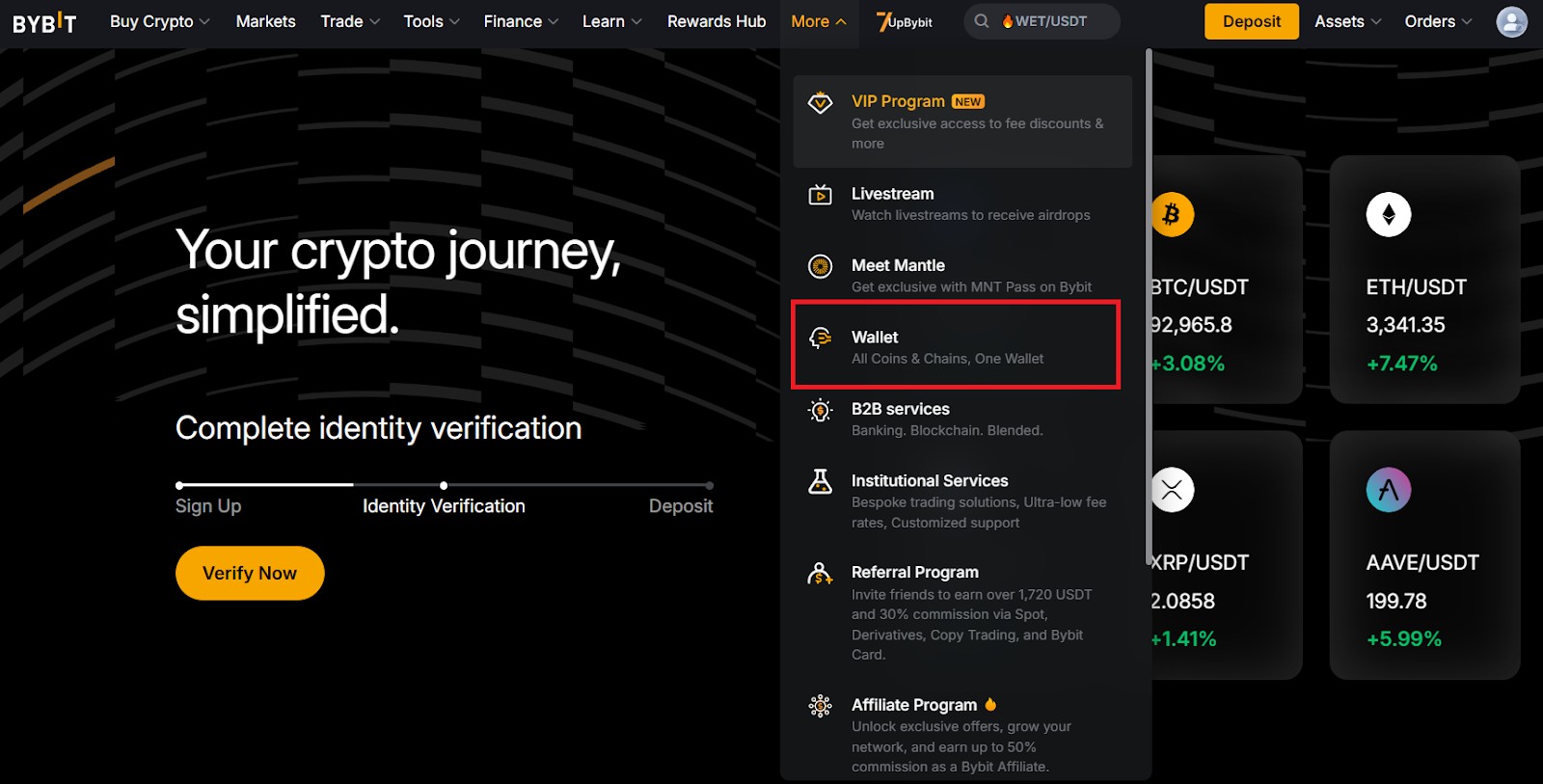Click the Bybit logo
The width and height of the screenshot is (1543, 784).
pyautogui.click(x=44, y=22)
